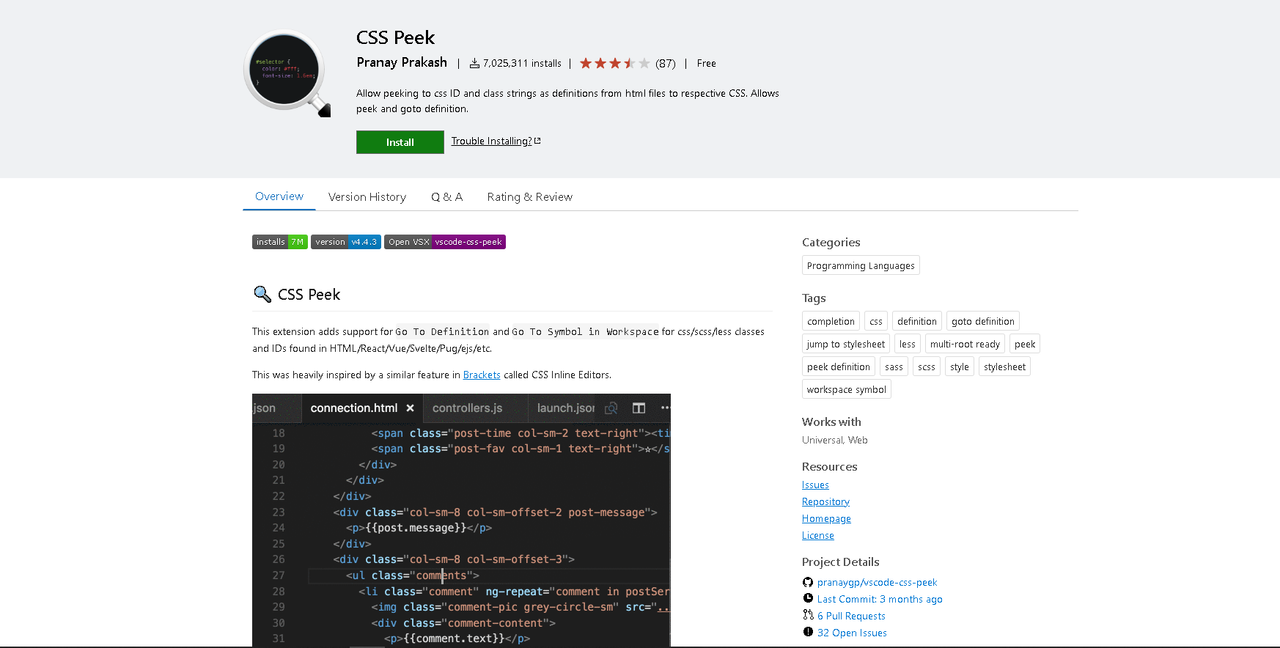Open the Rating & Review tab

[530, 197]
